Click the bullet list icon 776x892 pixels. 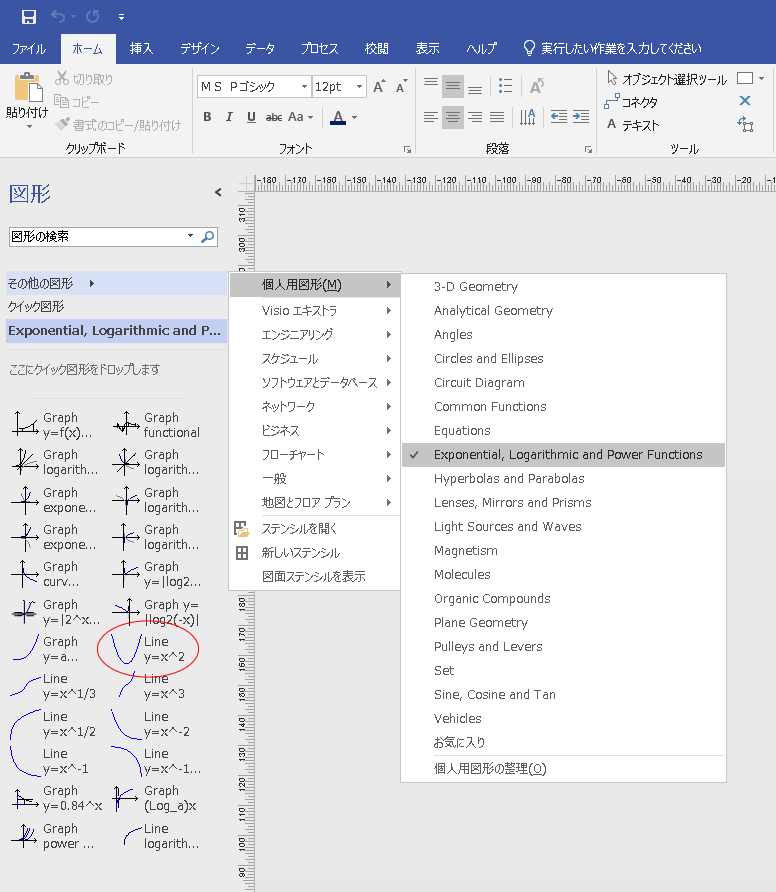tap(505, 86)
